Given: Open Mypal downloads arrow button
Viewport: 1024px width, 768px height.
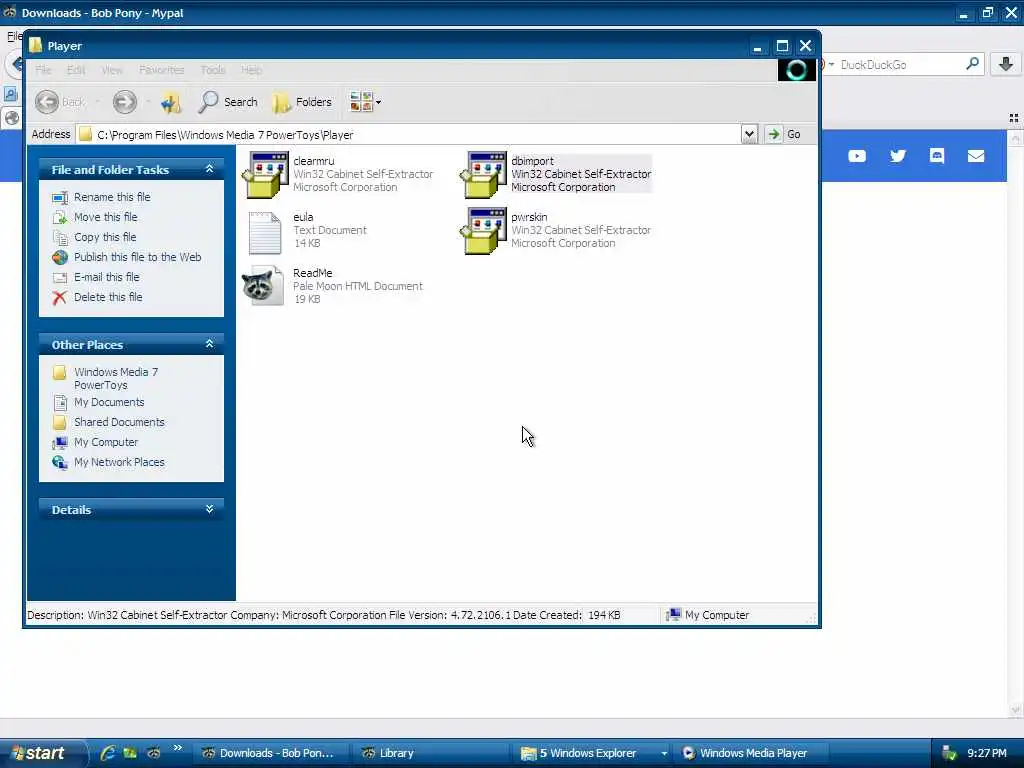Looking at the screenshot, I should (1006, 64).
